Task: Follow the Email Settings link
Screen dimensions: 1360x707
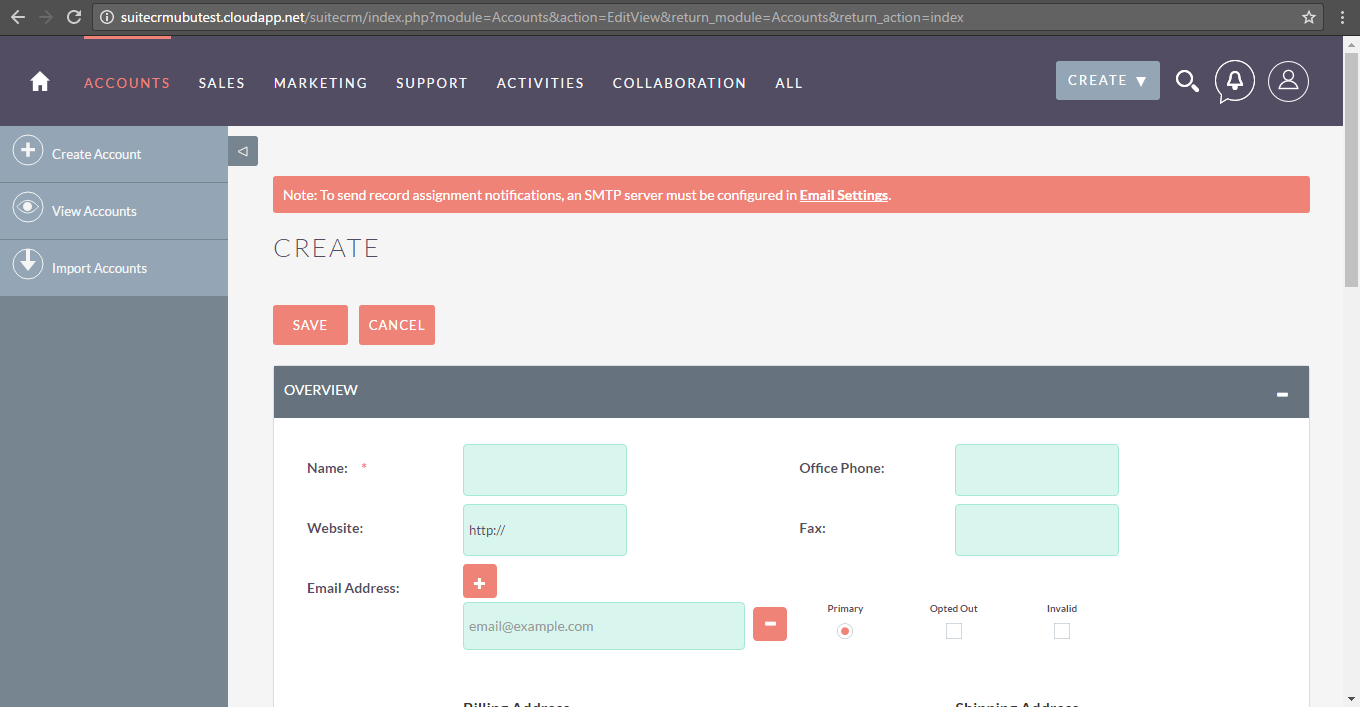Action: coord(843,195)
